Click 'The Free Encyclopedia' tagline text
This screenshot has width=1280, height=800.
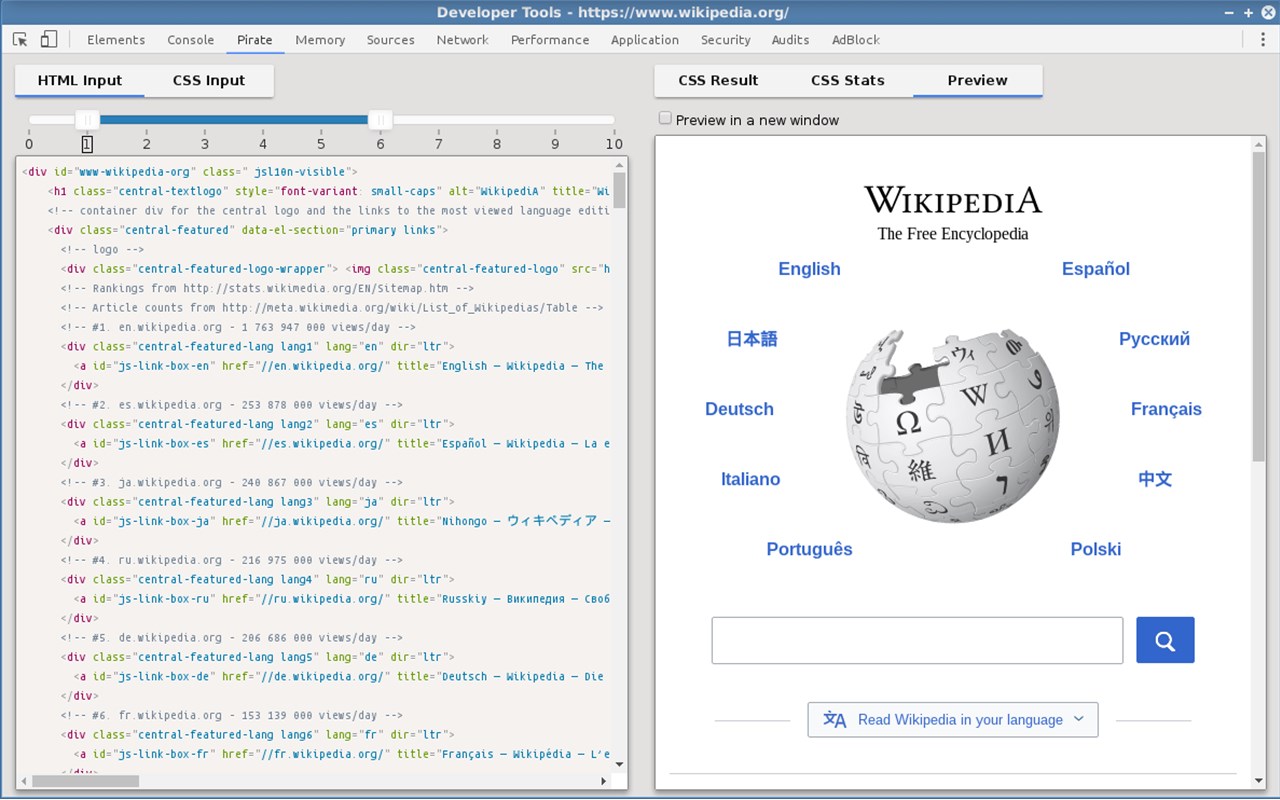coord(953,234)
